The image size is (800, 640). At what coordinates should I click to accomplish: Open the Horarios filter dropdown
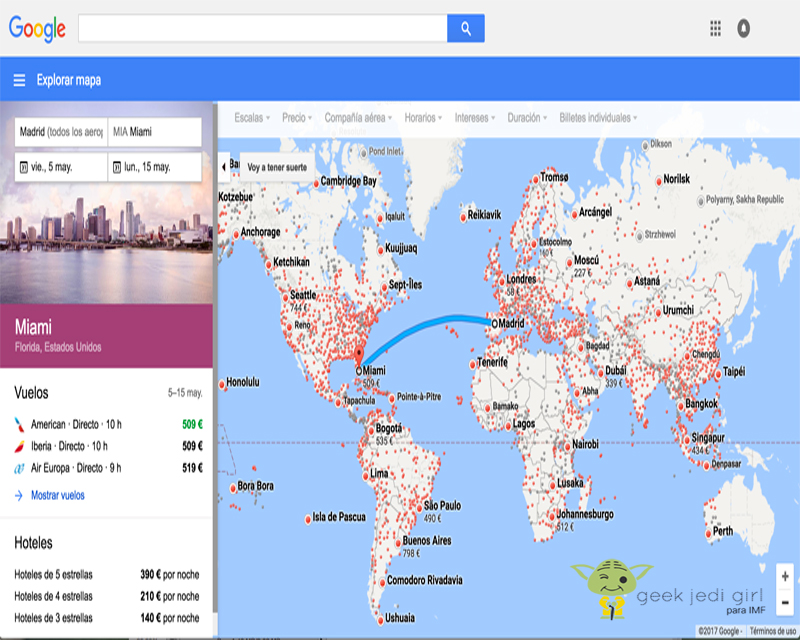click(423, 118)
